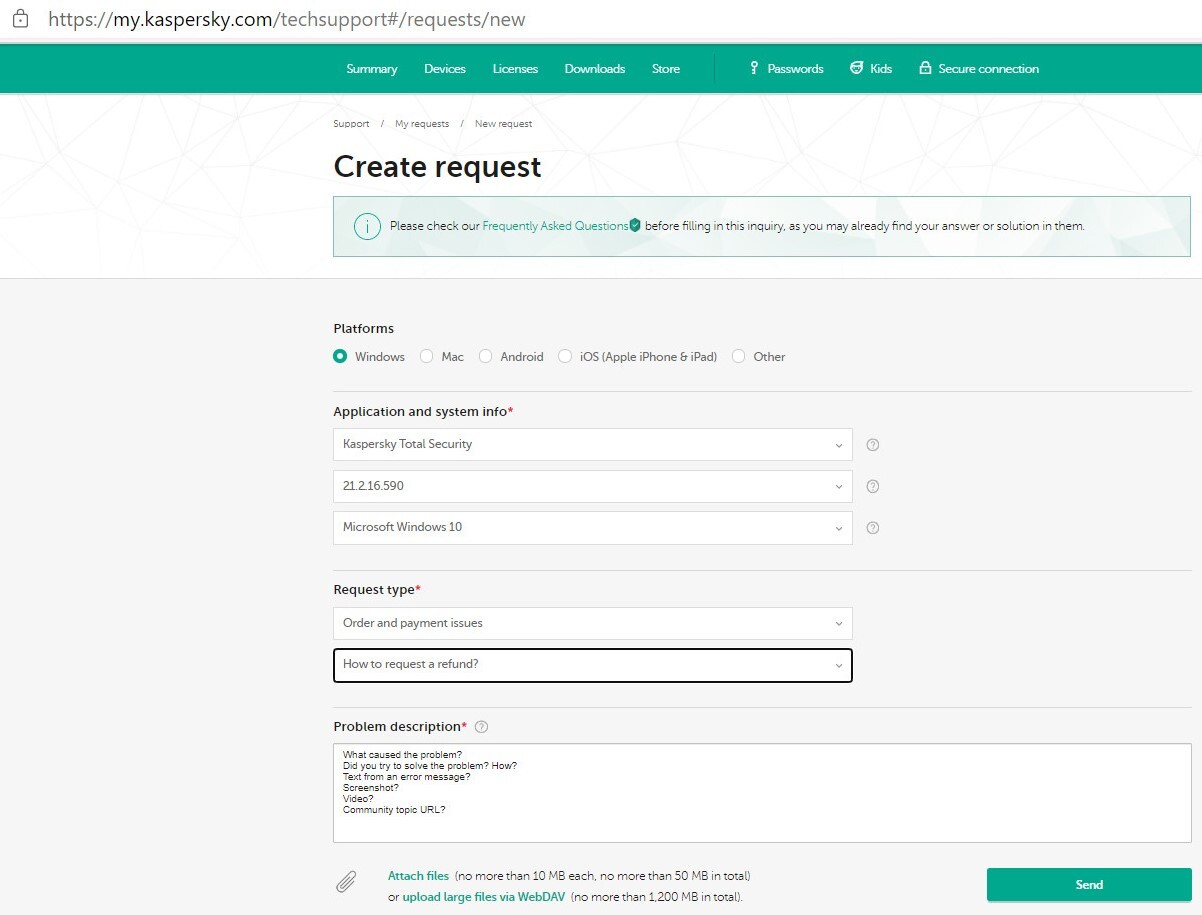Click upload large files via WebDAV link

485,897
